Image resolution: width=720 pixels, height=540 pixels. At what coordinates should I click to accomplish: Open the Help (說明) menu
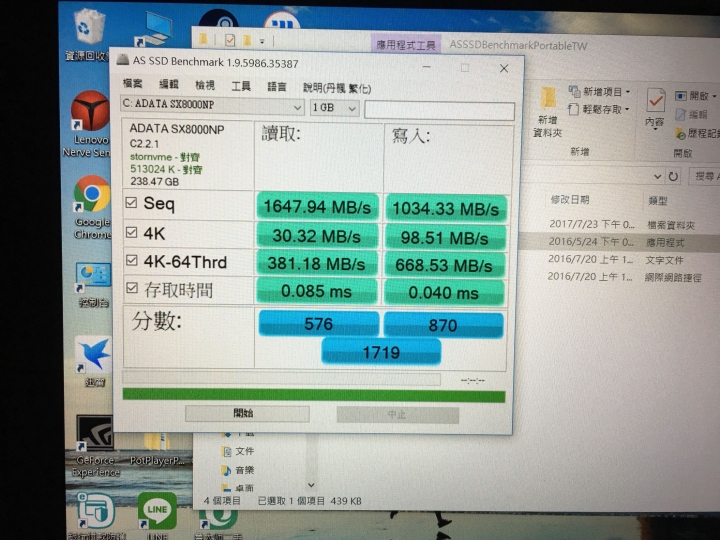(337, 88)
